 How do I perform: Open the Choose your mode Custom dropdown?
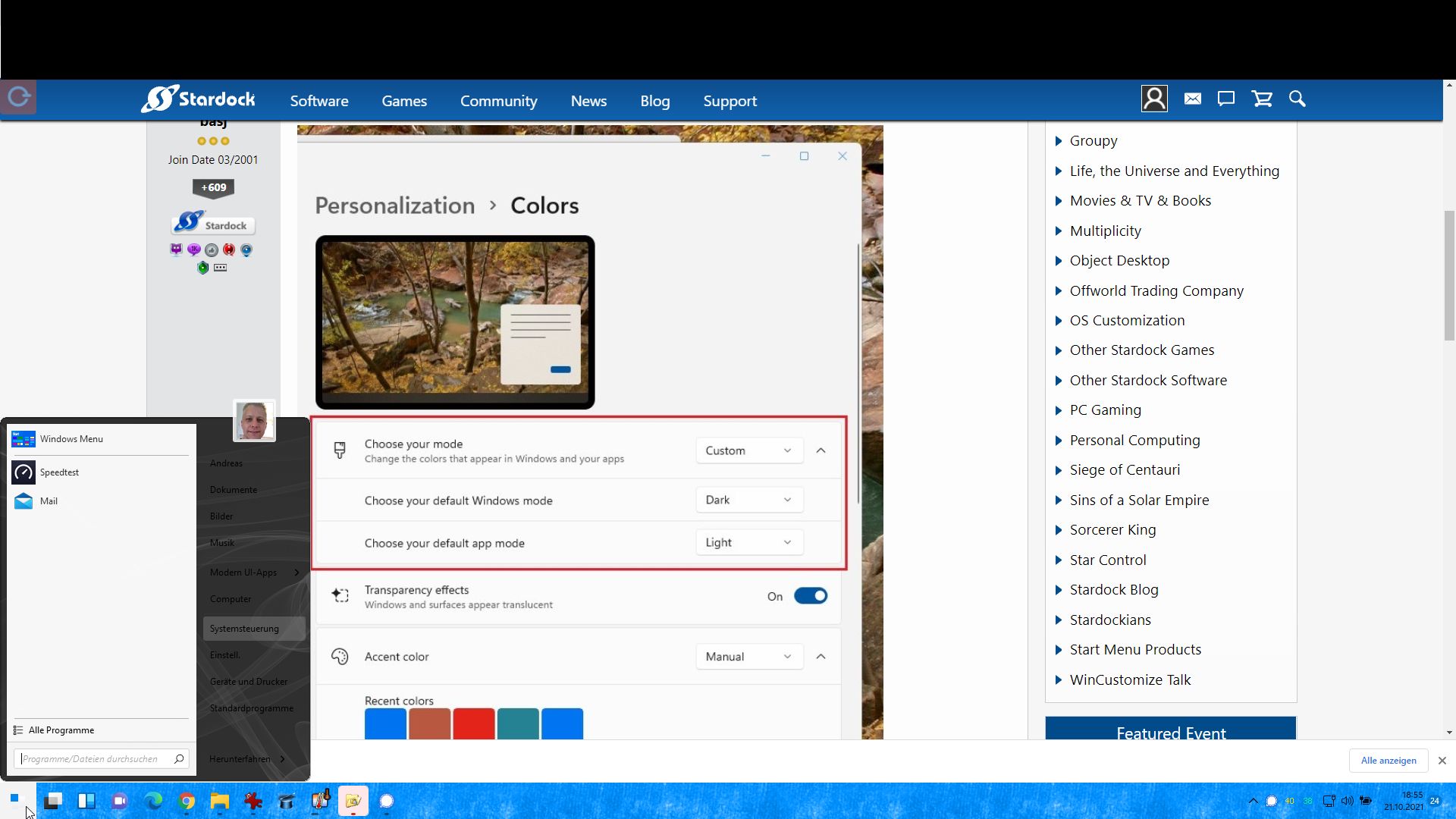pos(748,450)
